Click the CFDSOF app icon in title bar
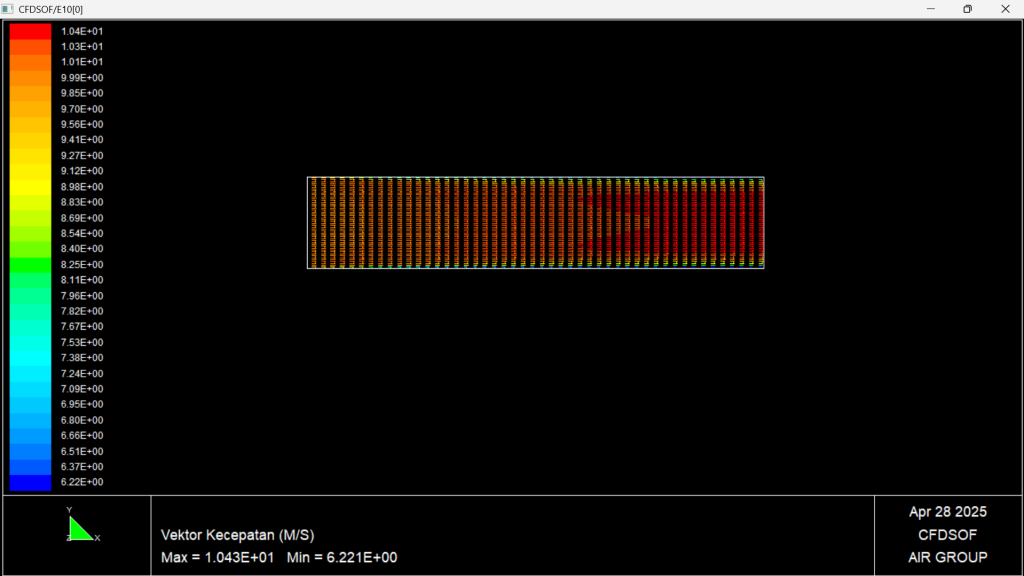 click(8, 9)
